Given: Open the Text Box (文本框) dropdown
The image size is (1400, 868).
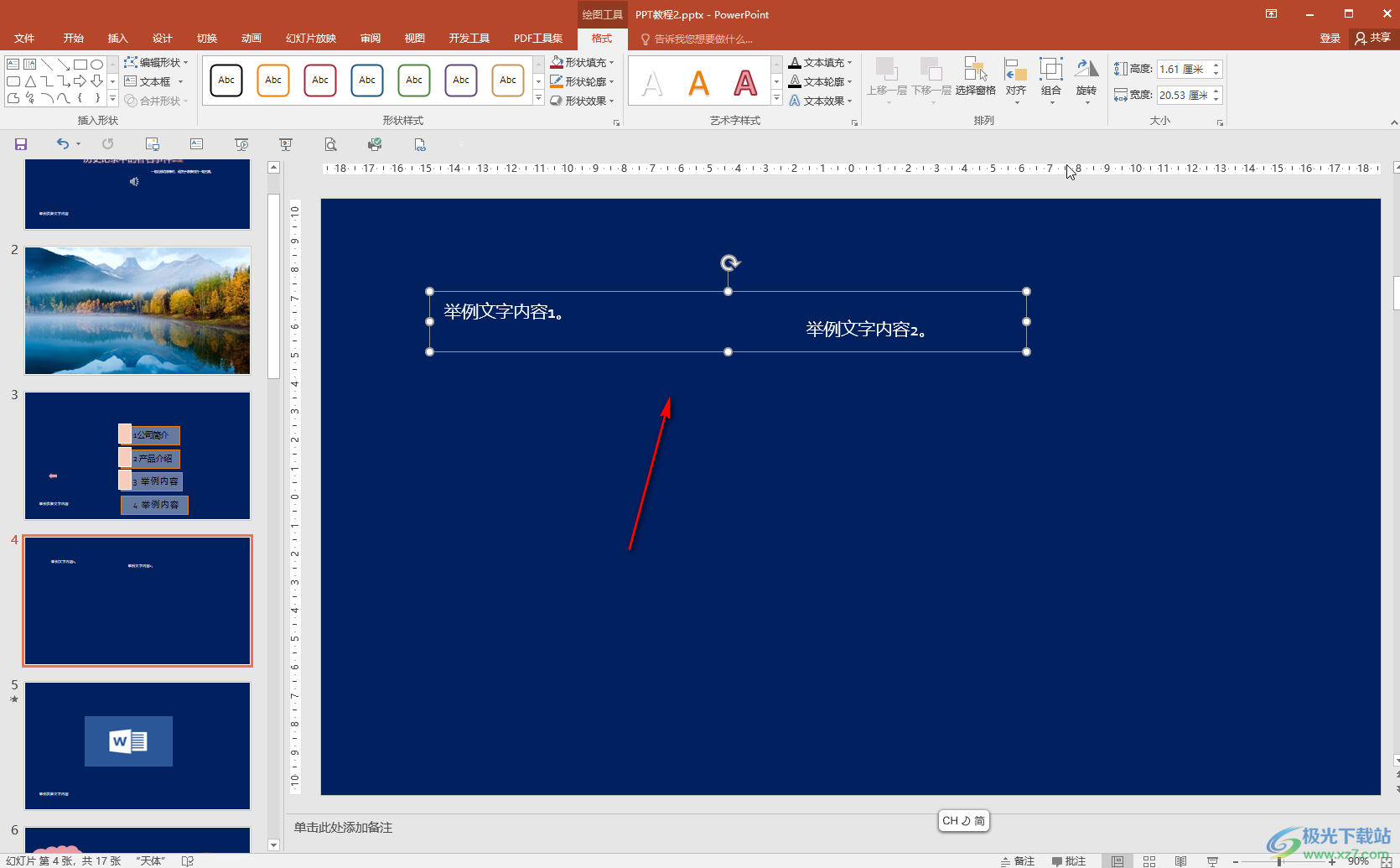Looking at the screenshot, I should [x=154, y=81].
